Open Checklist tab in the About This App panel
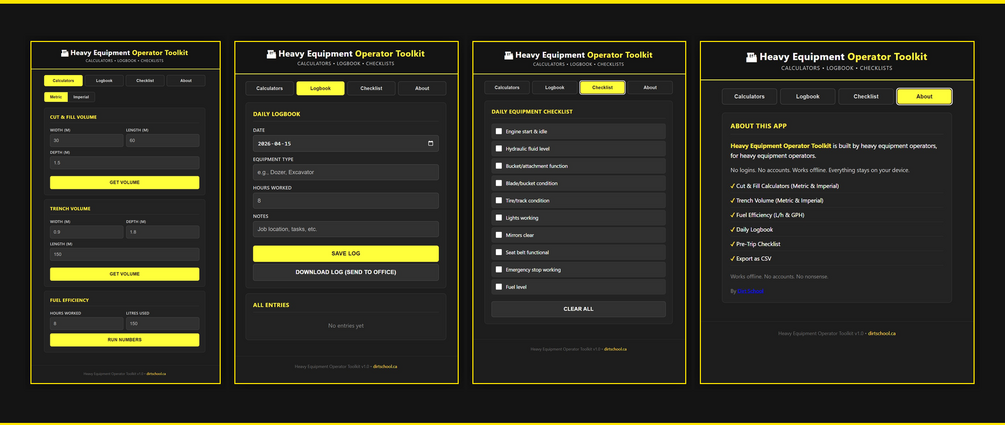Viewport: 1005px width, 425px height. 866,97
